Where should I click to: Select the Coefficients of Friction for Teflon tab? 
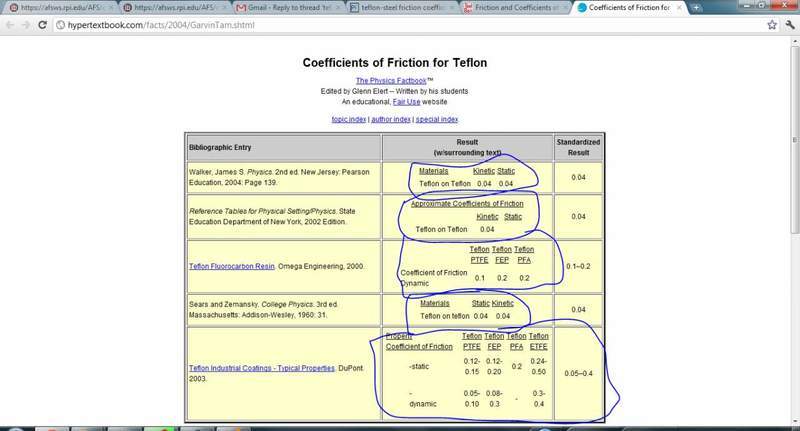(x=630, y=8)
